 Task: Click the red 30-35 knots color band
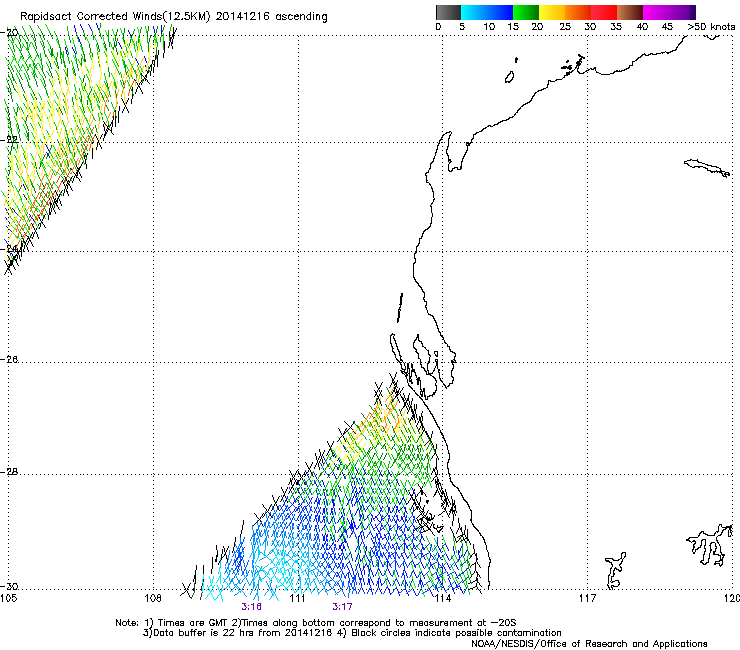pos(604,12)
